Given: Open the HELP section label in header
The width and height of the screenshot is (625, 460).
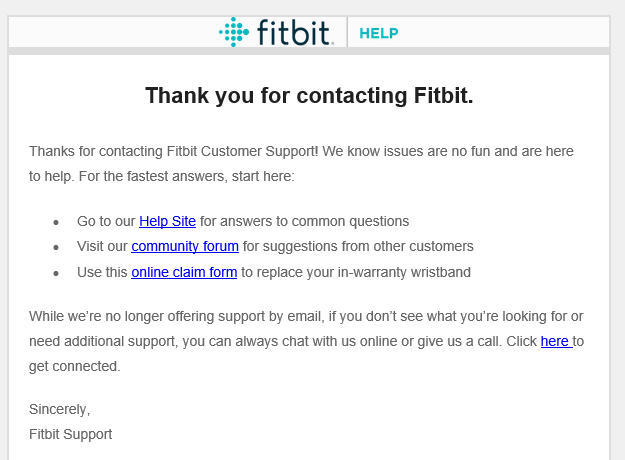Looking at the screenshot, I should tap(378, 33).
